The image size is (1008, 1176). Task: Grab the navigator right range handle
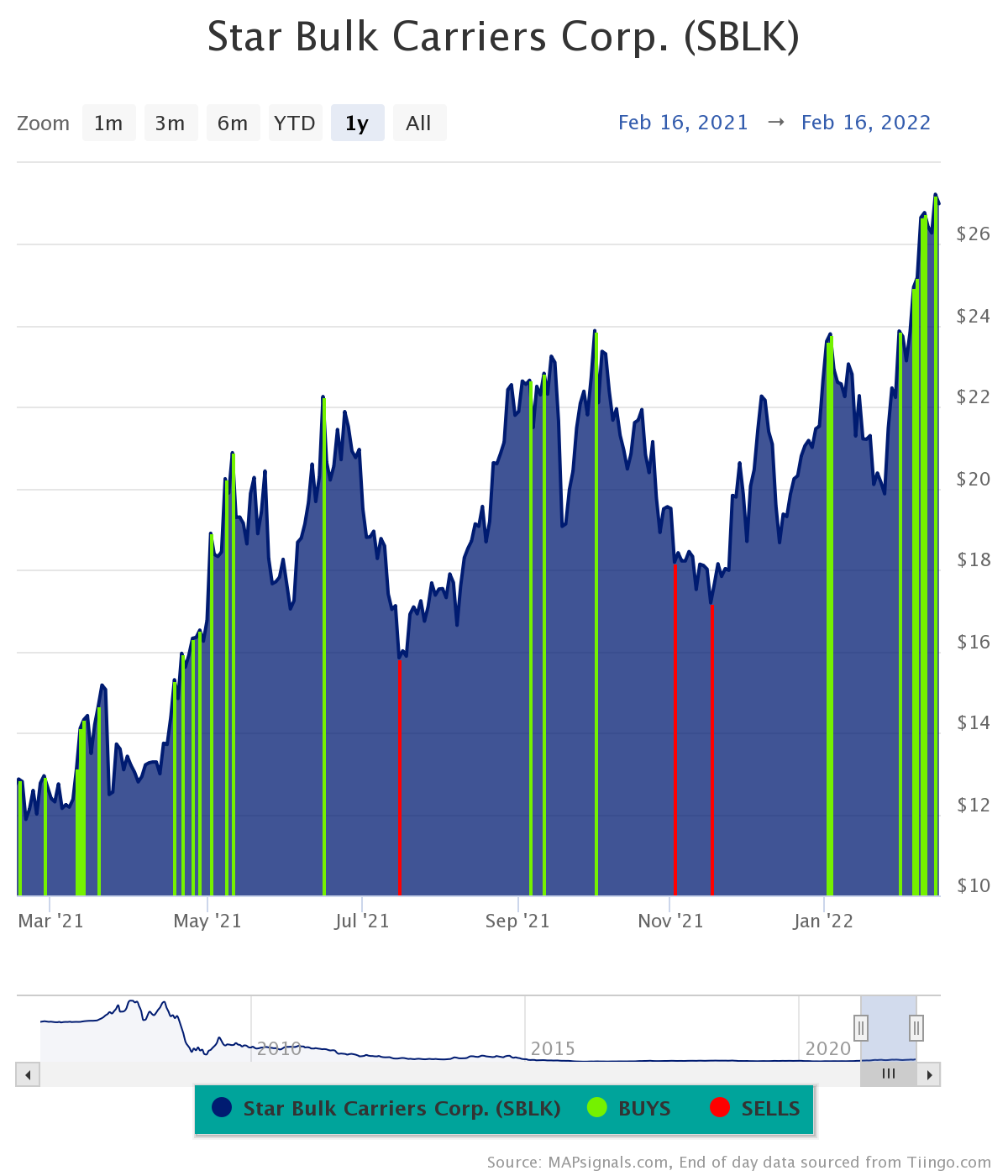pyautogui.click(x=916, y=1027)
